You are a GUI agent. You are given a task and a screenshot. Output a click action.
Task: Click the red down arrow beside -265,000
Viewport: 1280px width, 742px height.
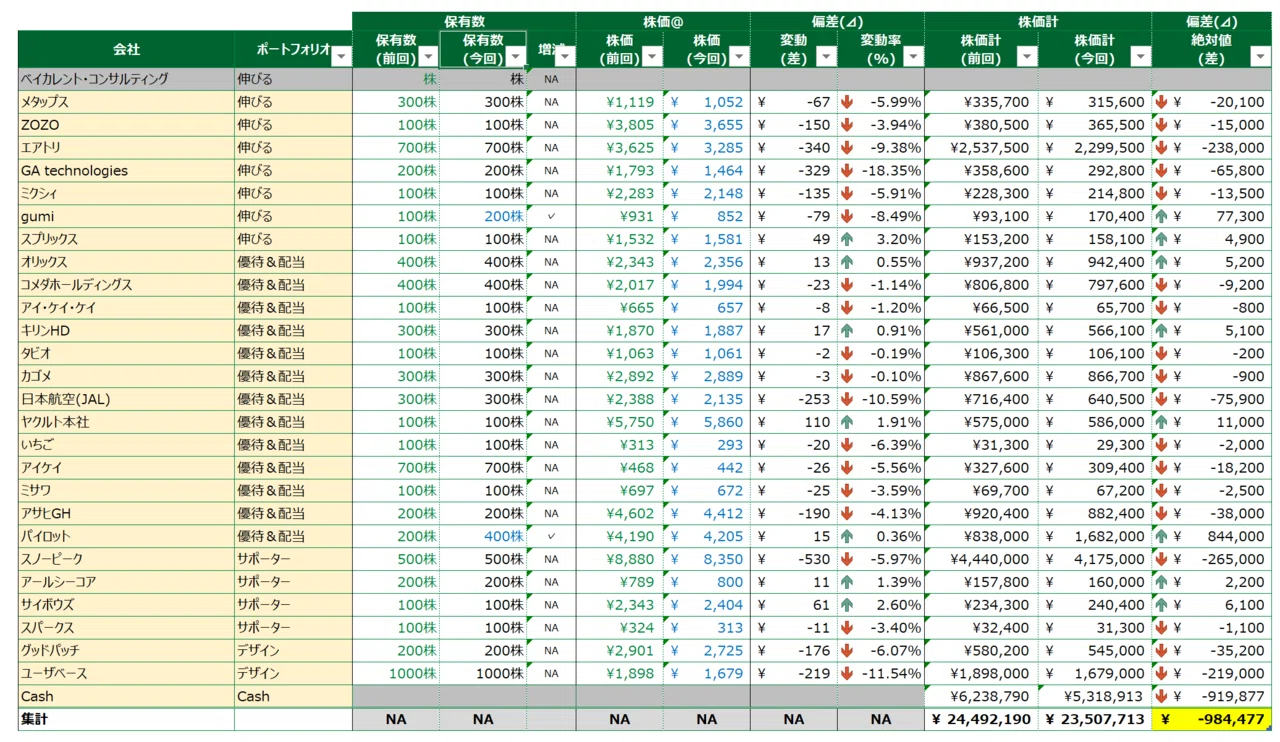point(1161,559)
